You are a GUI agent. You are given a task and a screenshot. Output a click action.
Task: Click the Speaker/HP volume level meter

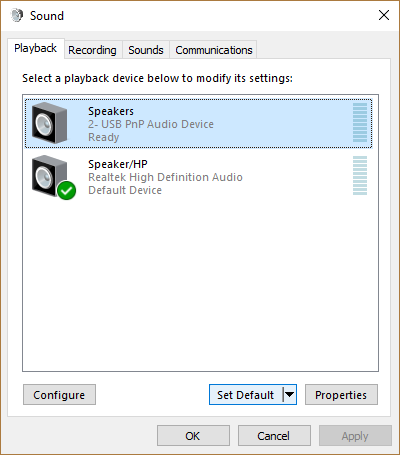coord(360,175)
